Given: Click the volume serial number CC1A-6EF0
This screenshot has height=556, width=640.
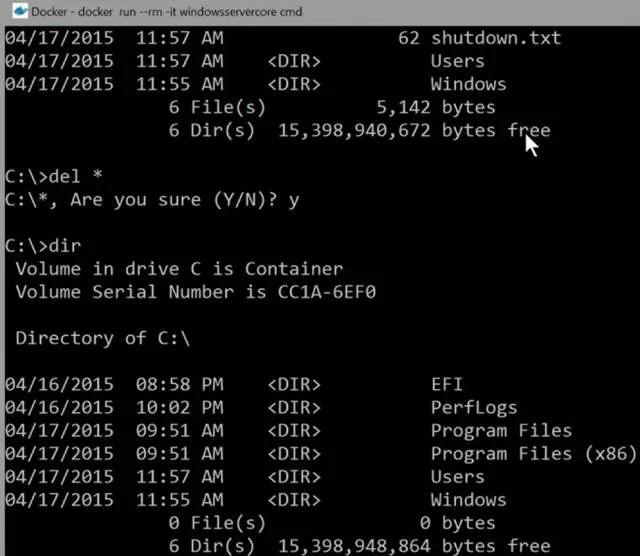Looking at the screenshot, I should pyautogui.click(x=327, y=292).
